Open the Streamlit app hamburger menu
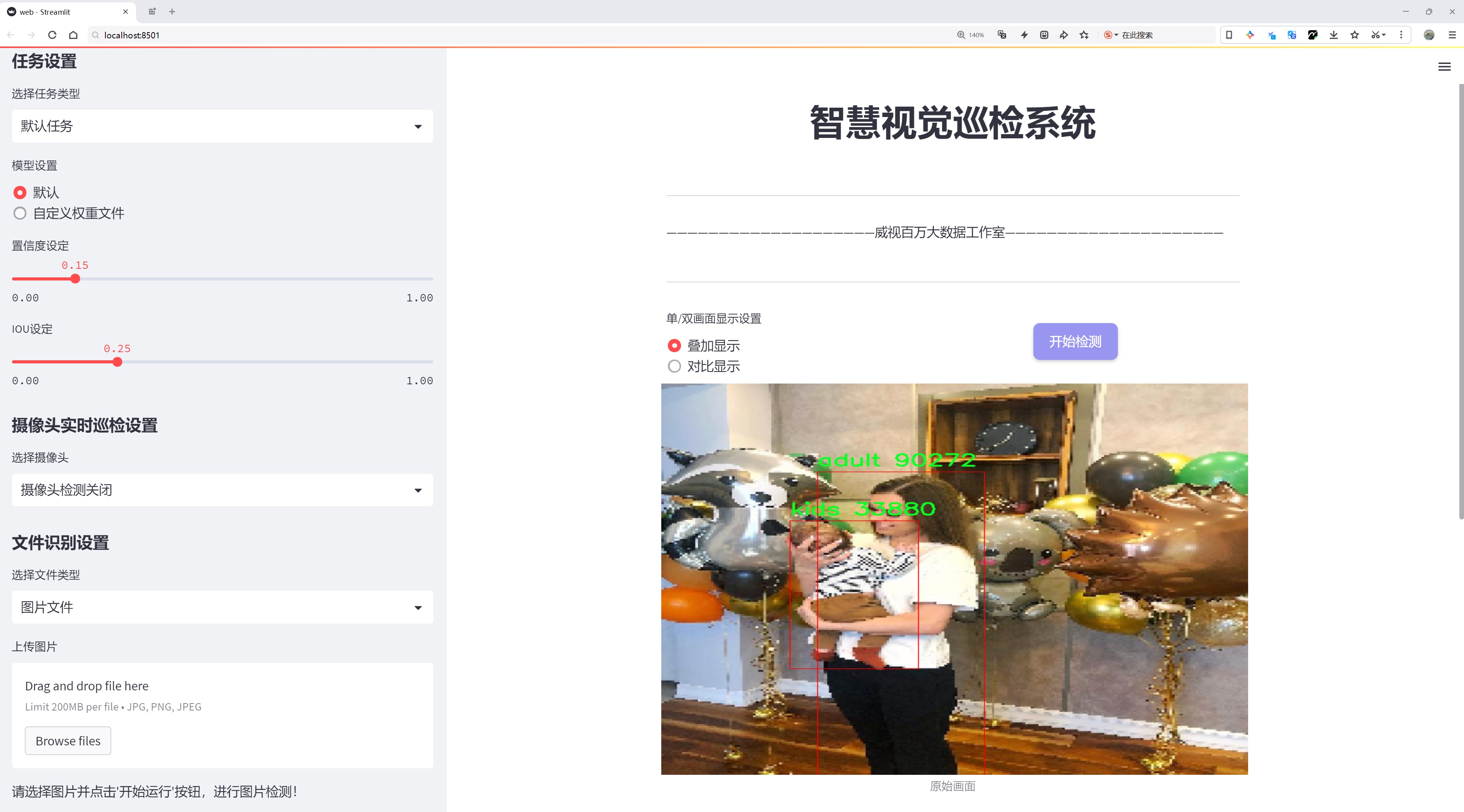 1444,67
